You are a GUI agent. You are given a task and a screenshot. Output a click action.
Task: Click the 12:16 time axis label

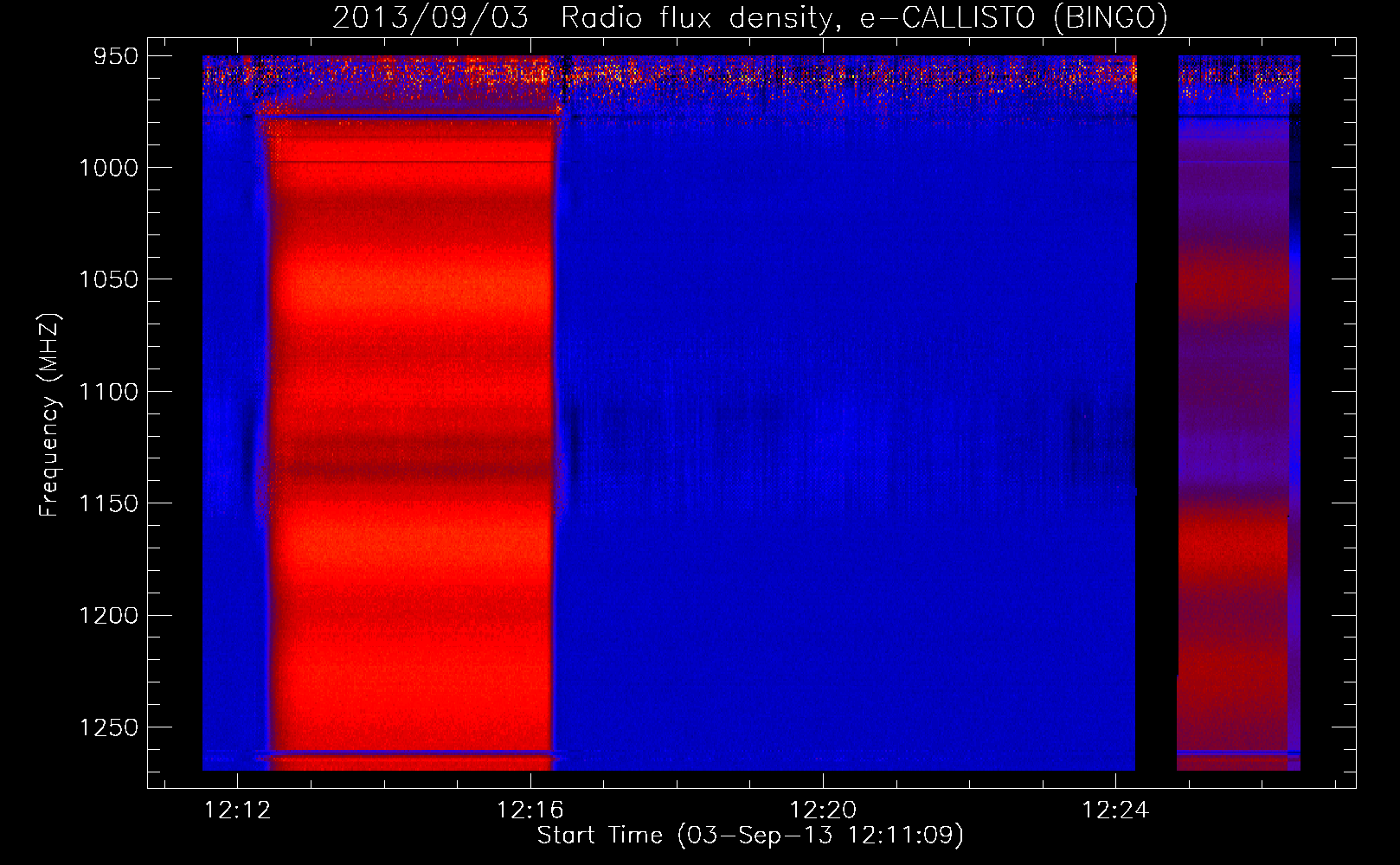tap(530, 810)
